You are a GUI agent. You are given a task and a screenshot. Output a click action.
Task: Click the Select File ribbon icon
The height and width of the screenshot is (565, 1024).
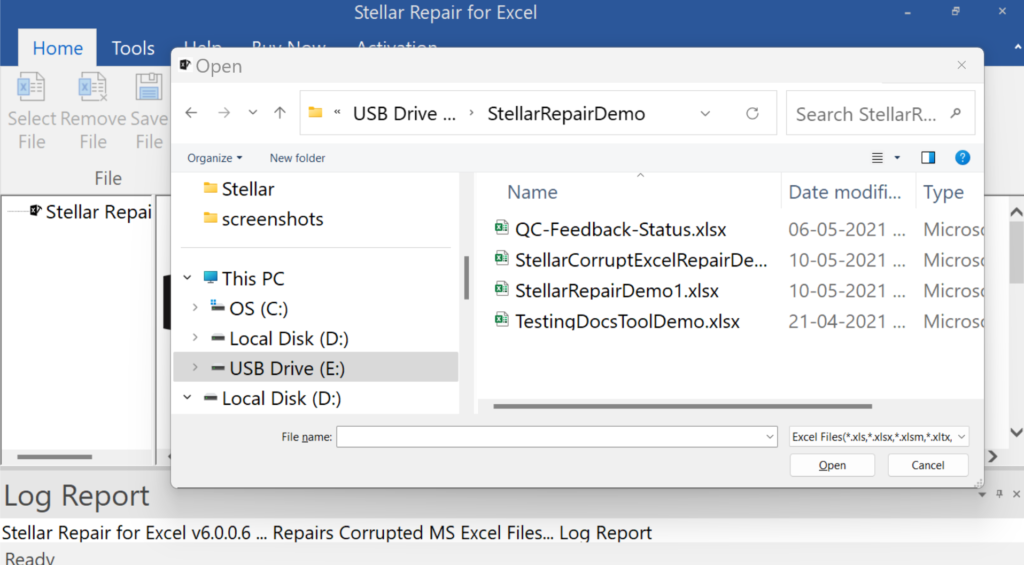[31, 87]
